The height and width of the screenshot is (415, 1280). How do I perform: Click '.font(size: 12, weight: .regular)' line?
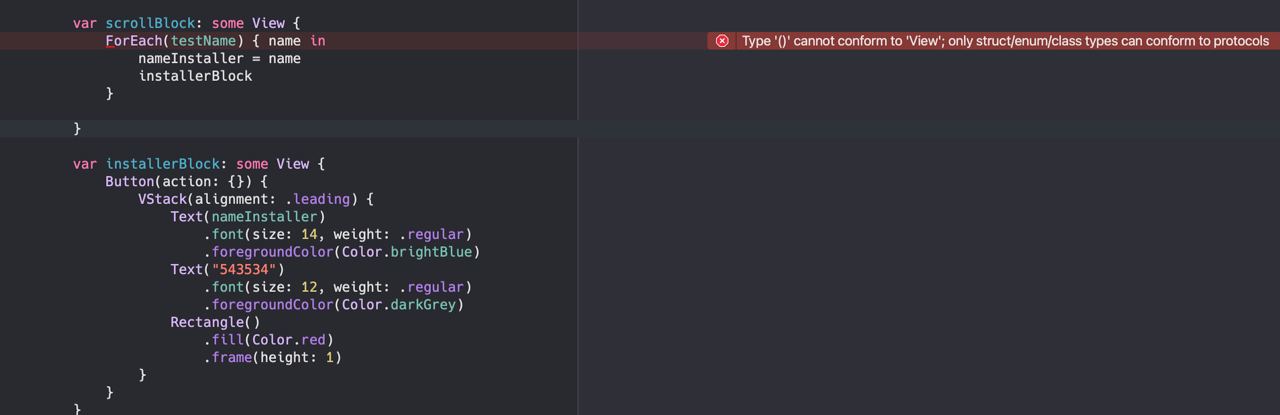click(x=338, y=287)
